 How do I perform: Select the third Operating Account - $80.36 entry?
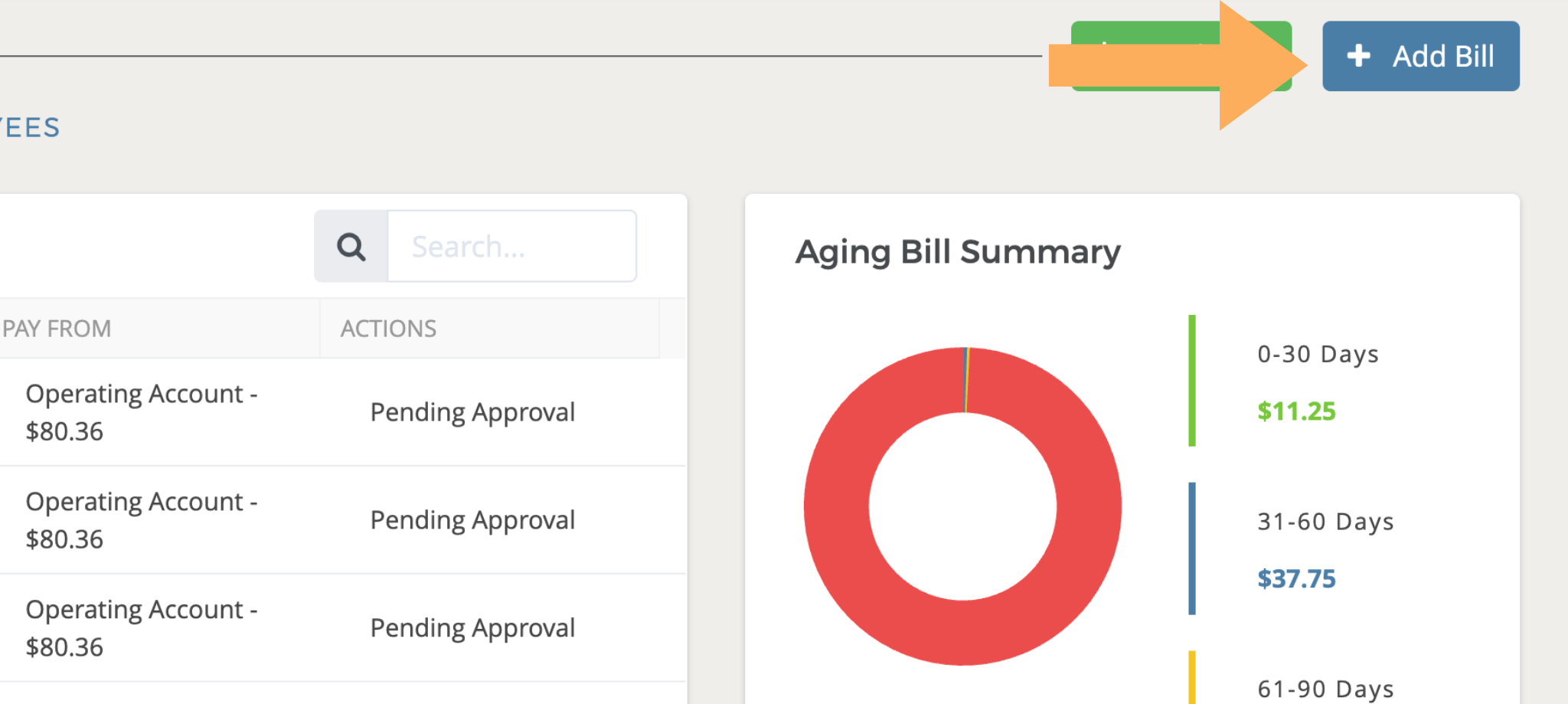pos(141,628)
